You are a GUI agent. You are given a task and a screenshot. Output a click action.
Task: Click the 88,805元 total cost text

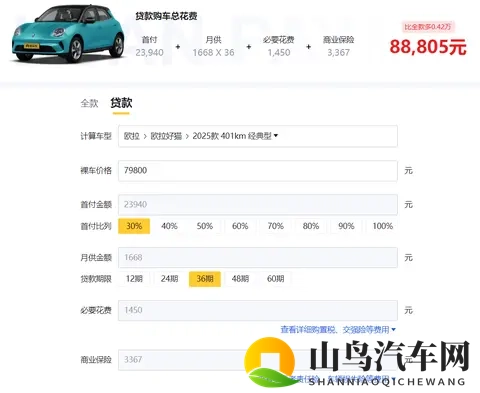428,47
